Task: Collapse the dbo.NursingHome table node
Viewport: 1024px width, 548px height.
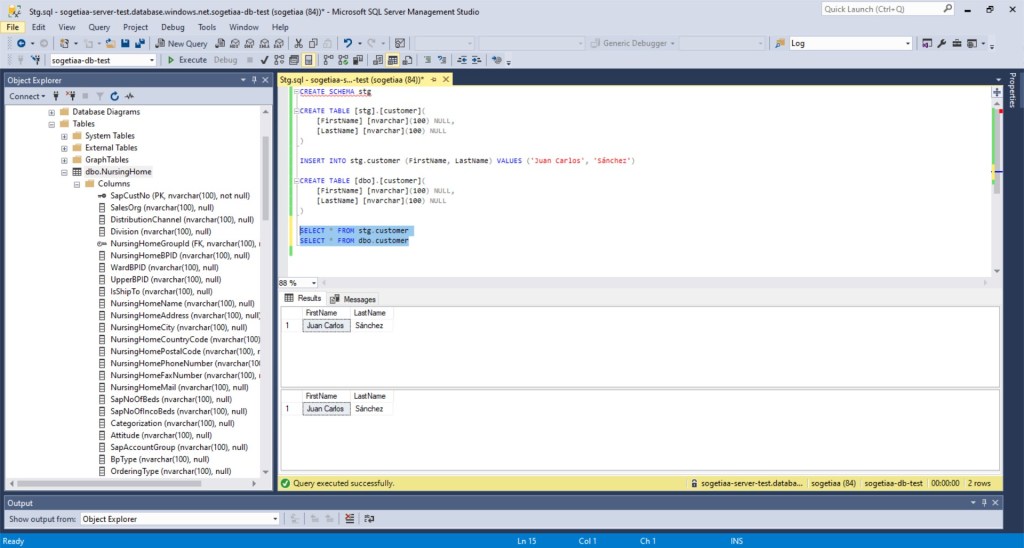Action: [64, 172]
